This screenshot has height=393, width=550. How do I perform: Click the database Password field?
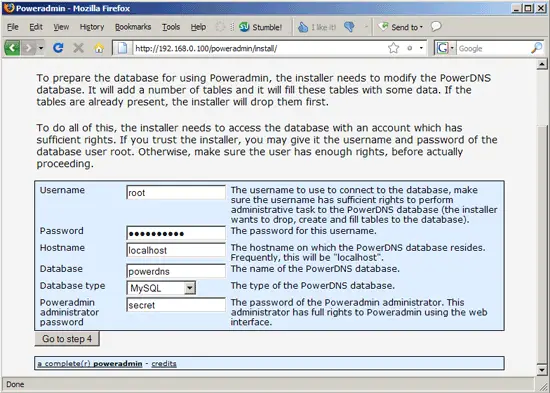[176, 233]
